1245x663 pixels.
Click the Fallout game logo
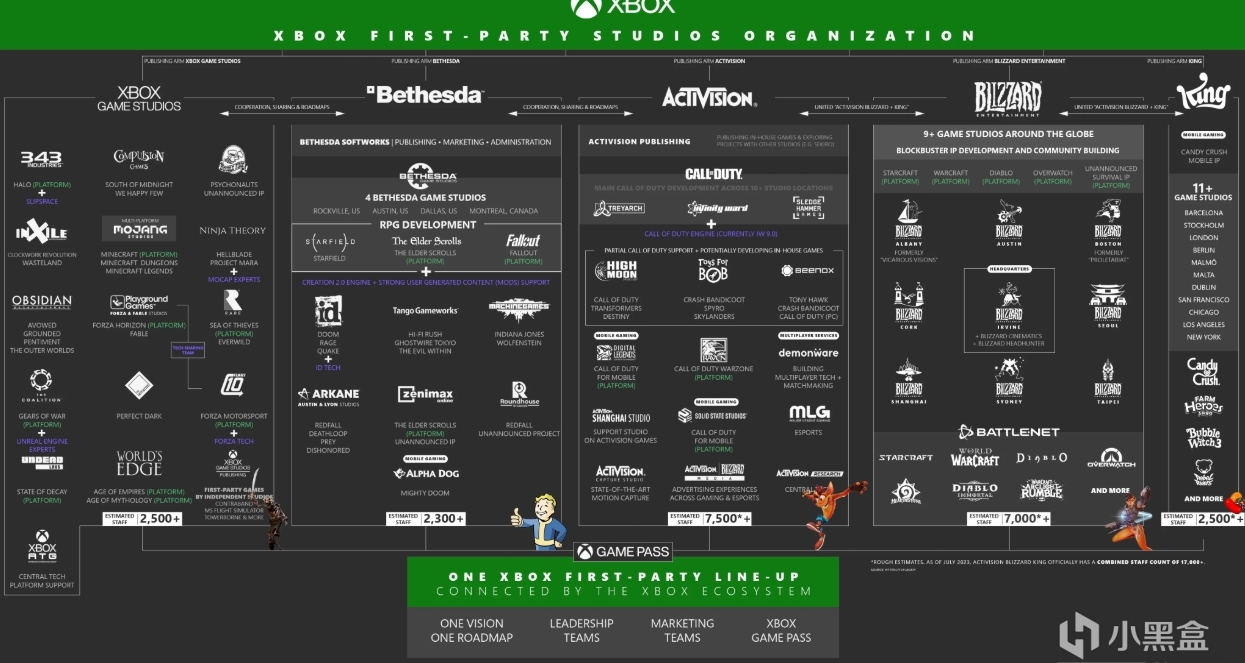click(523, 240)
